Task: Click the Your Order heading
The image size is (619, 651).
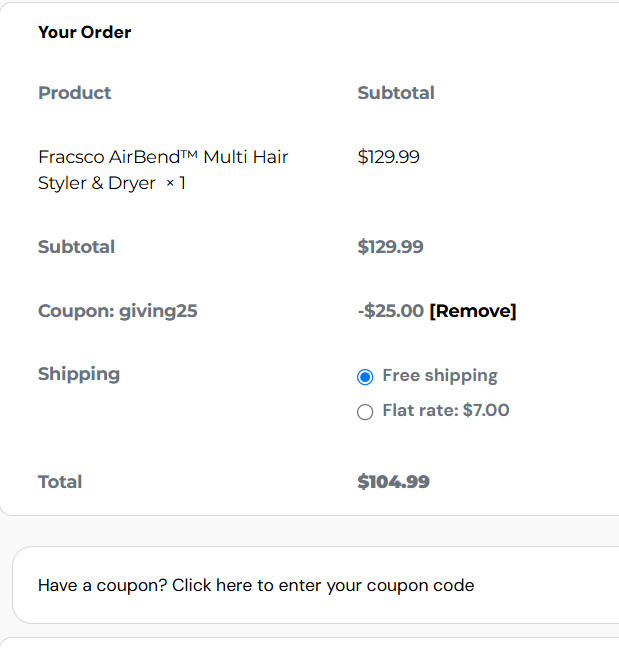Action: [85, 32]
